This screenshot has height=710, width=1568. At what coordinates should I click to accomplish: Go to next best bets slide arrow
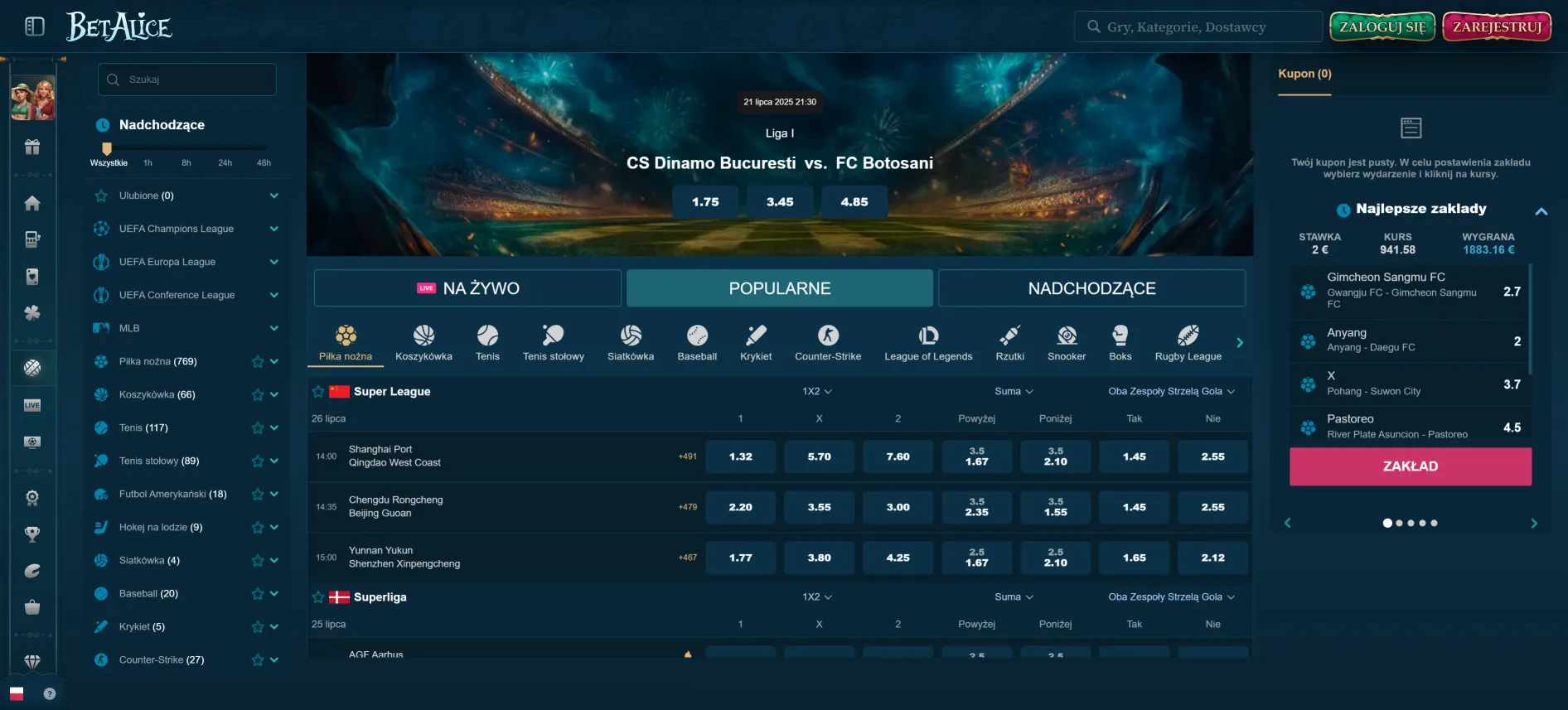point(1533,523)
